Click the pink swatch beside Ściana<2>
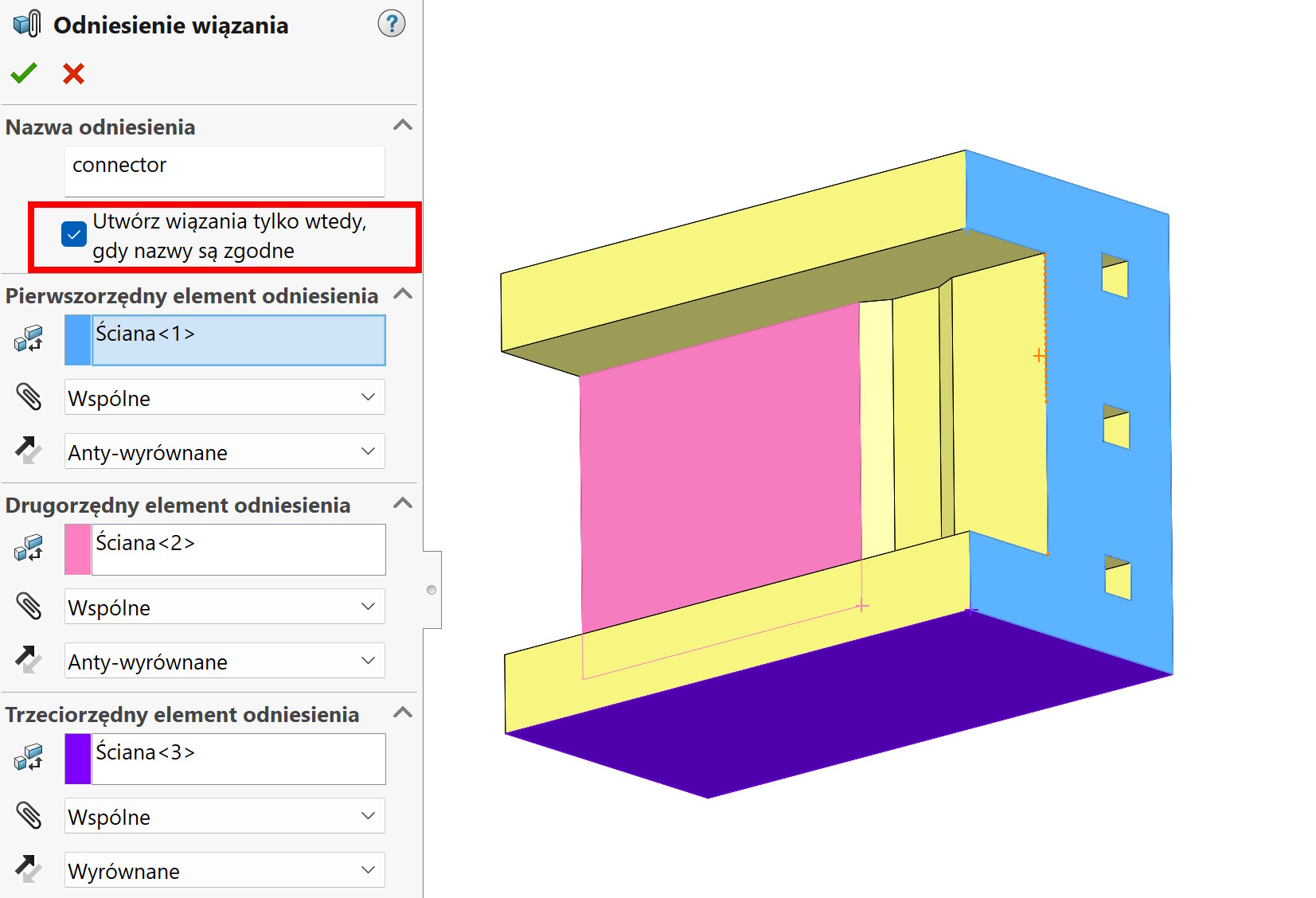This screenshot has height=898, width=1316. (x=77, y=549)
